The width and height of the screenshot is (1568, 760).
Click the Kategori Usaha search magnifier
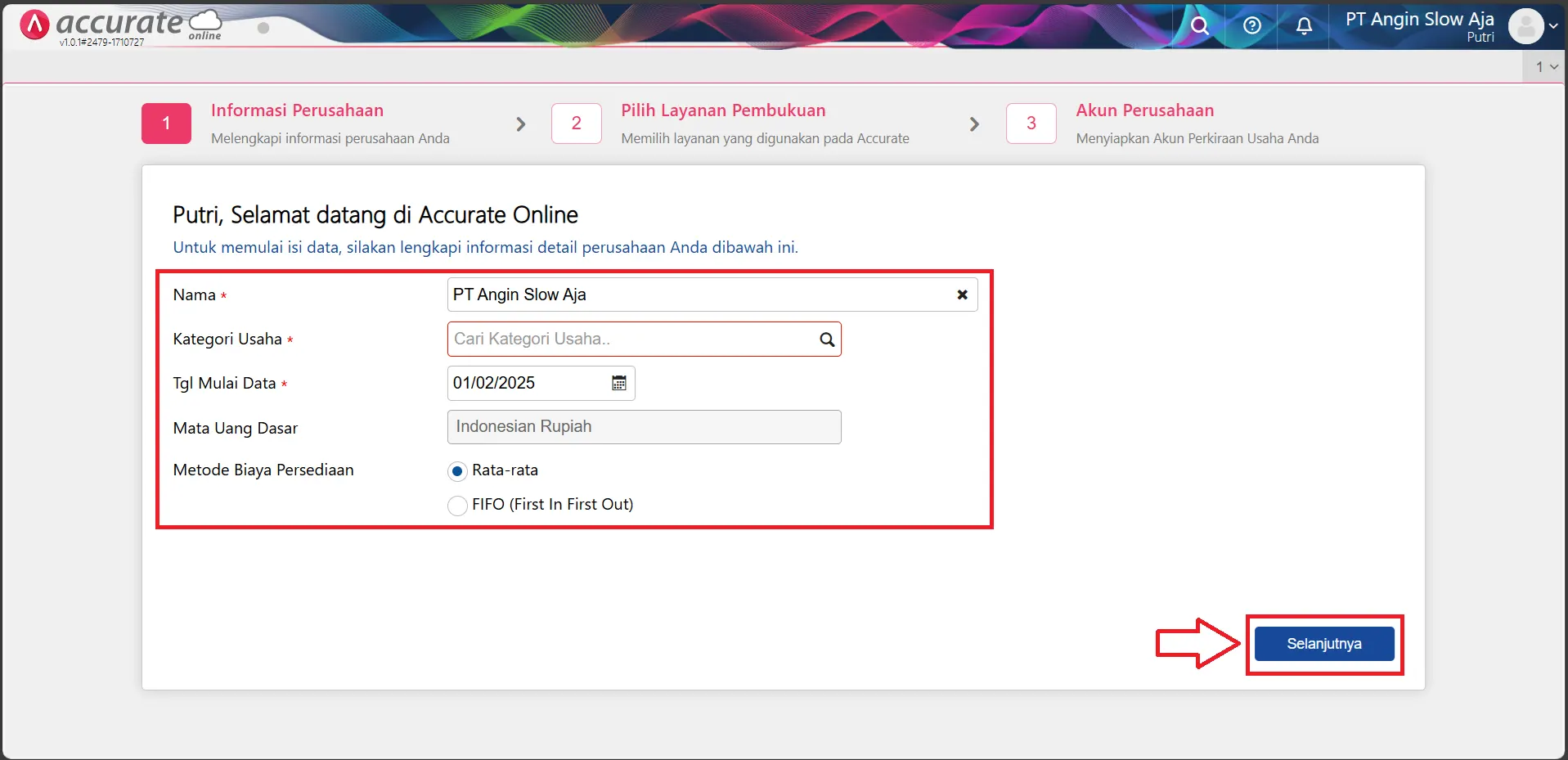pyautogui.click(x=827, y=340)
